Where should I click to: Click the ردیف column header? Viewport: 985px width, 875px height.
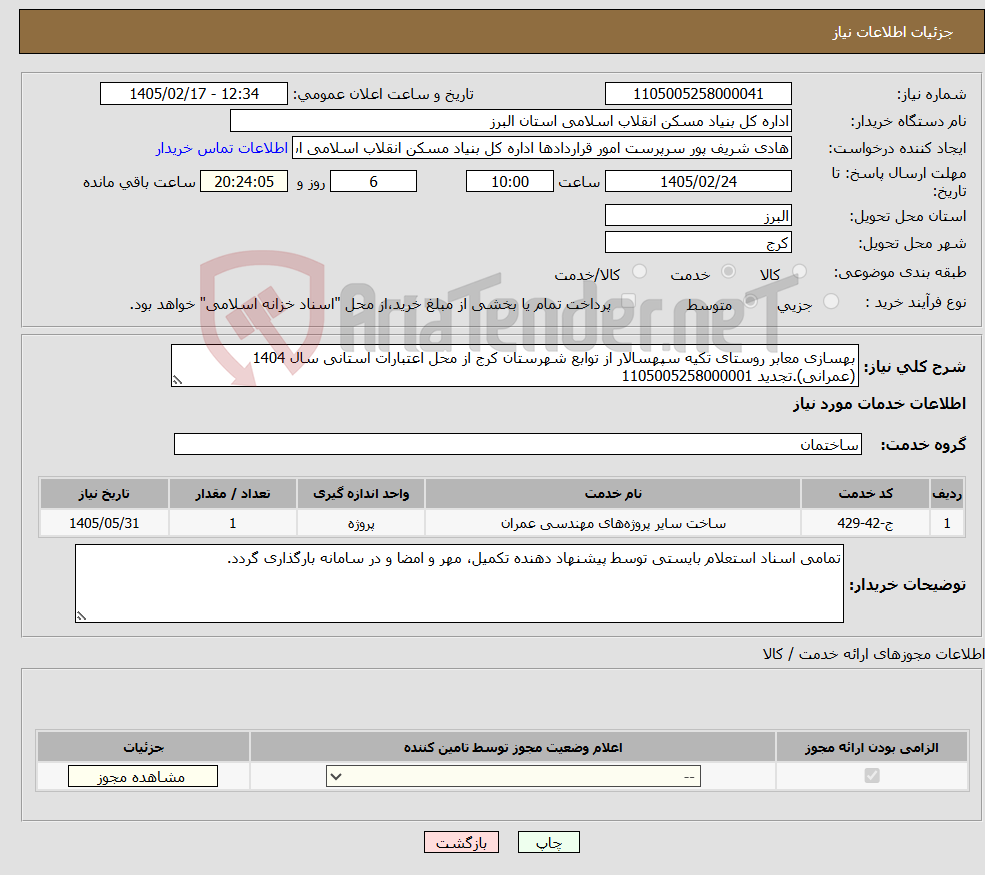point(947,494)
